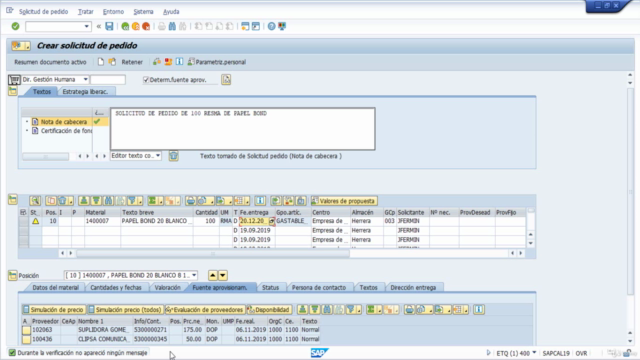Click the Parametriz.personal button
This screenshot has width=640, height=360.
(217, 62)
